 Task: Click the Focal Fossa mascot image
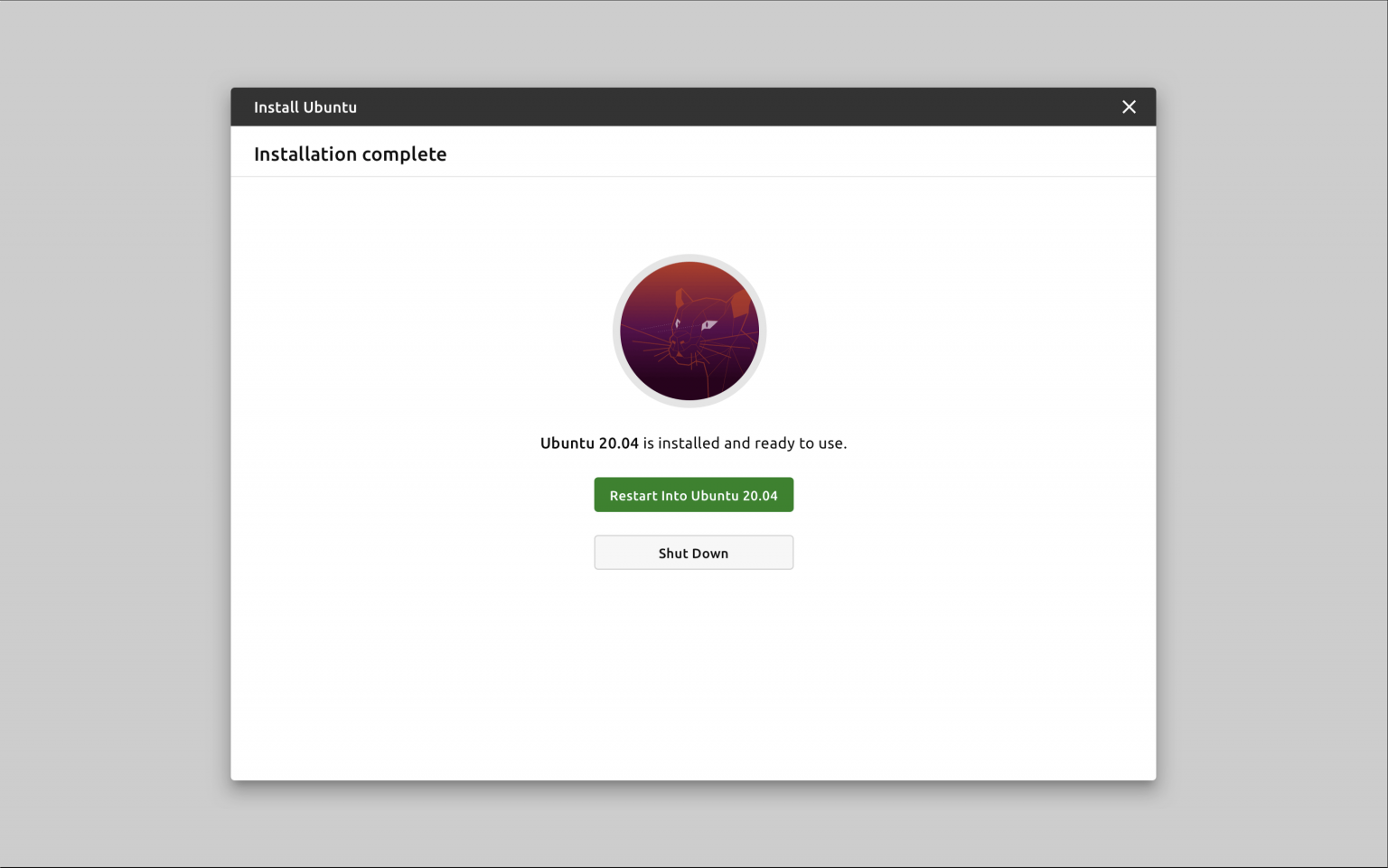pos(689,331)
